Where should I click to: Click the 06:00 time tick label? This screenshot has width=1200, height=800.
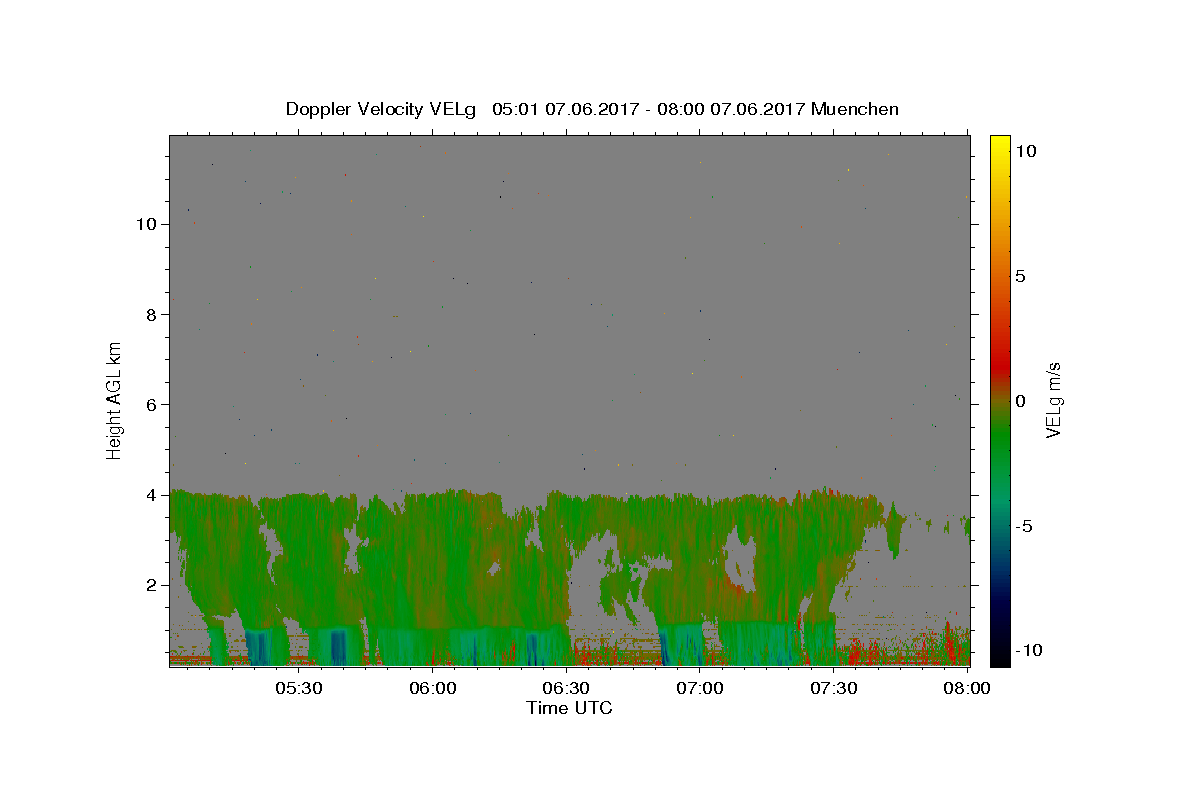pos(433,688)
